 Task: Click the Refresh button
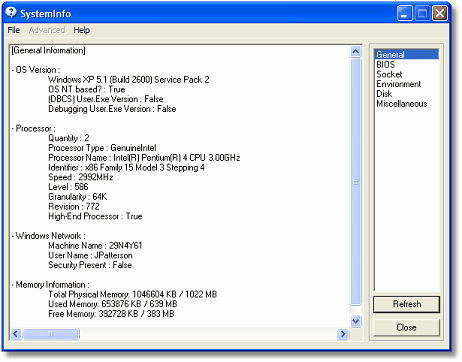coord(406,304)
